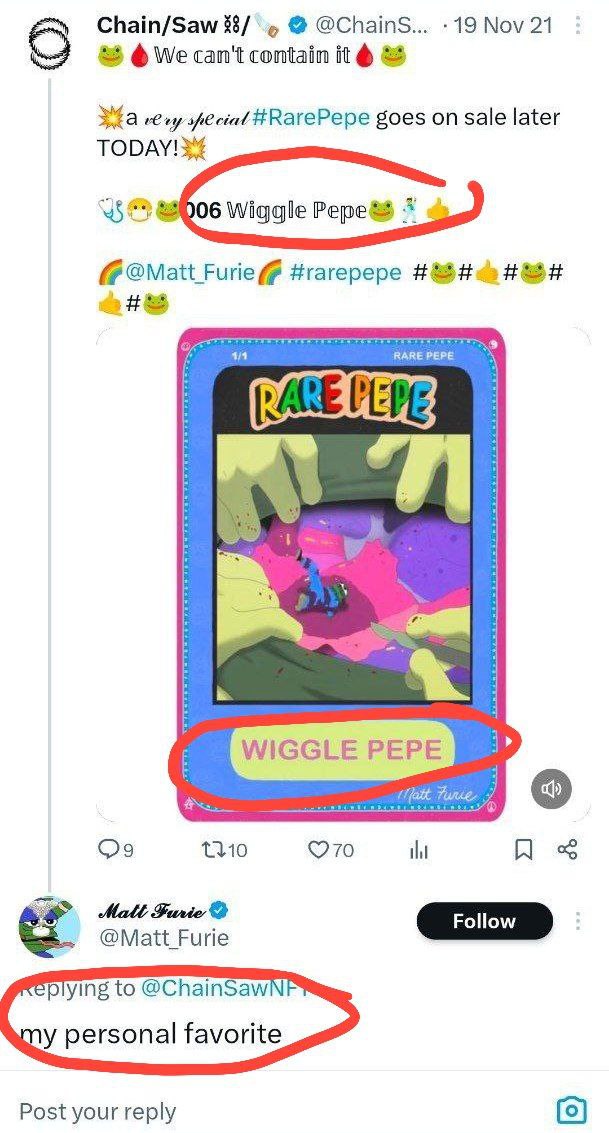This screenshot has height=1133, width=609.
Task: Open the camera icon in the reply bar
Action: tap(571, 1109)
